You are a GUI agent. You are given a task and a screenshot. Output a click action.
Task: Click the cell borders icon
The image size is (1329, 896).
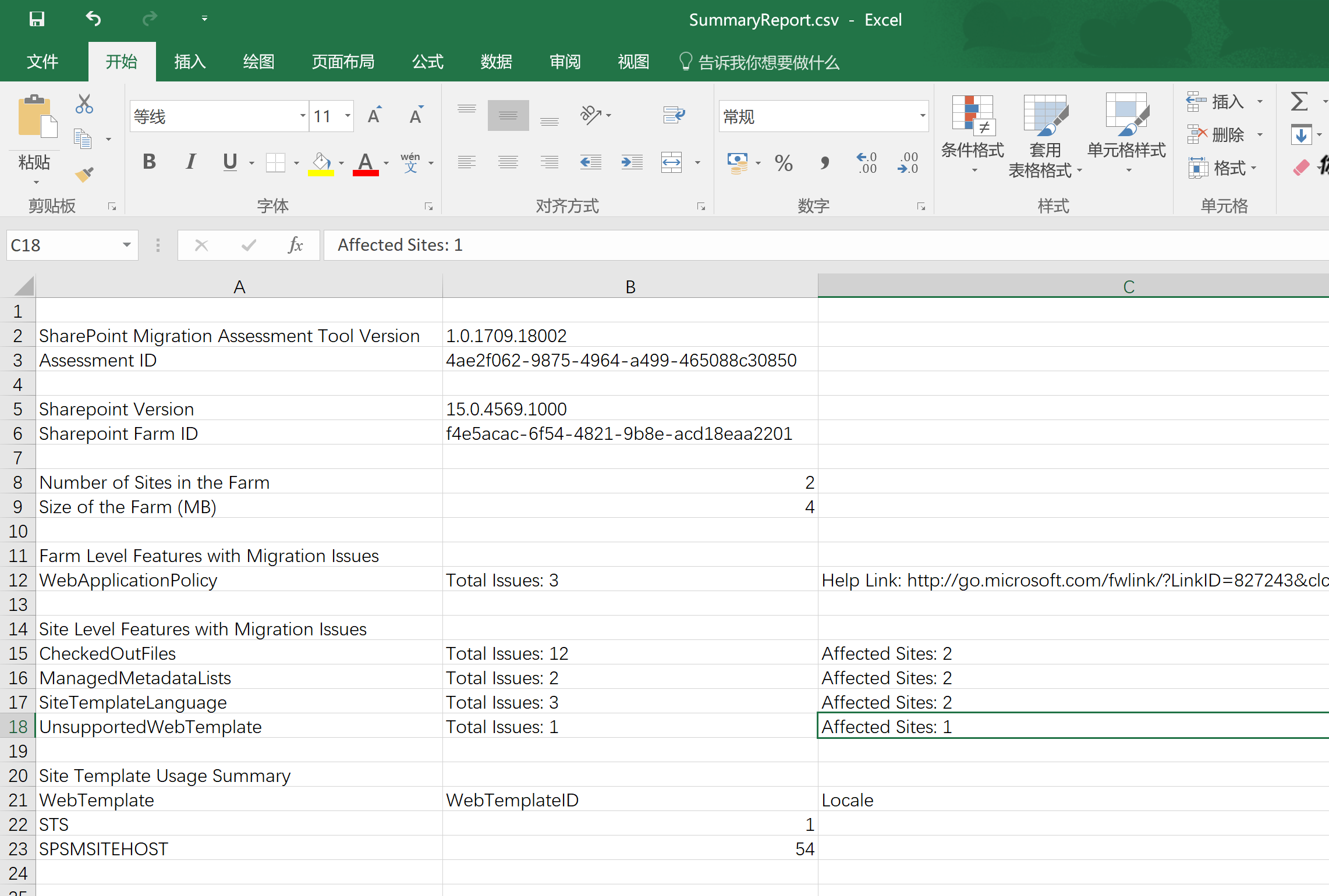(x=275, y=162)
